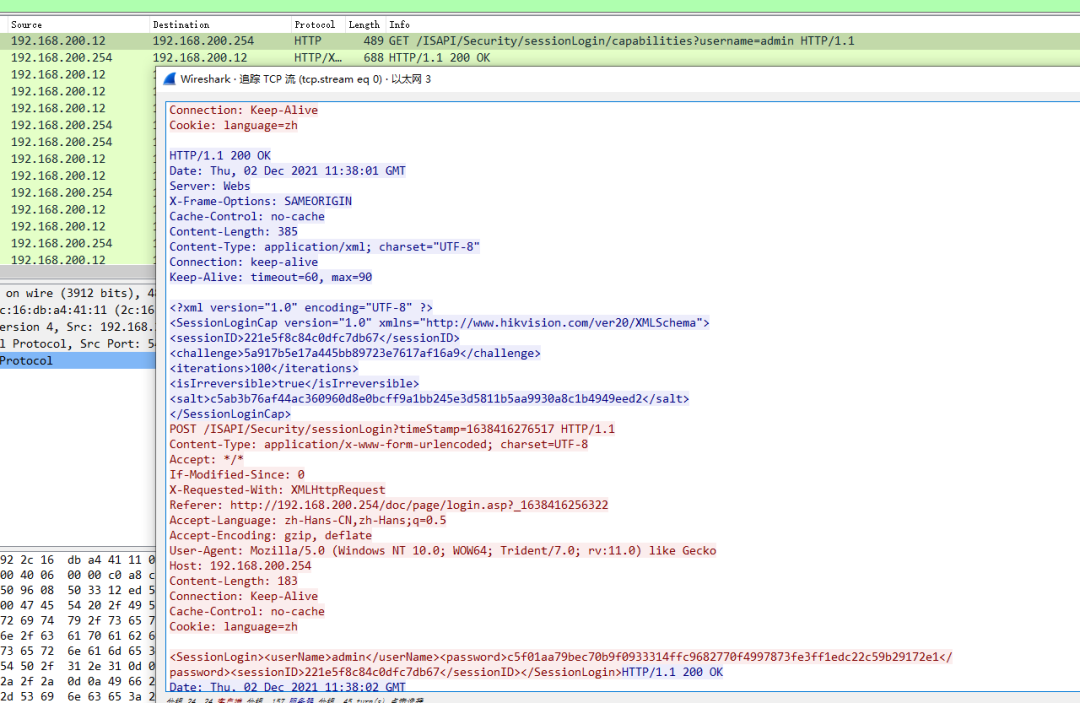Select the 'on wire (3912 bits)' frame row
1080x703 pixels.
pyautogui.click(x=78, y=293)
